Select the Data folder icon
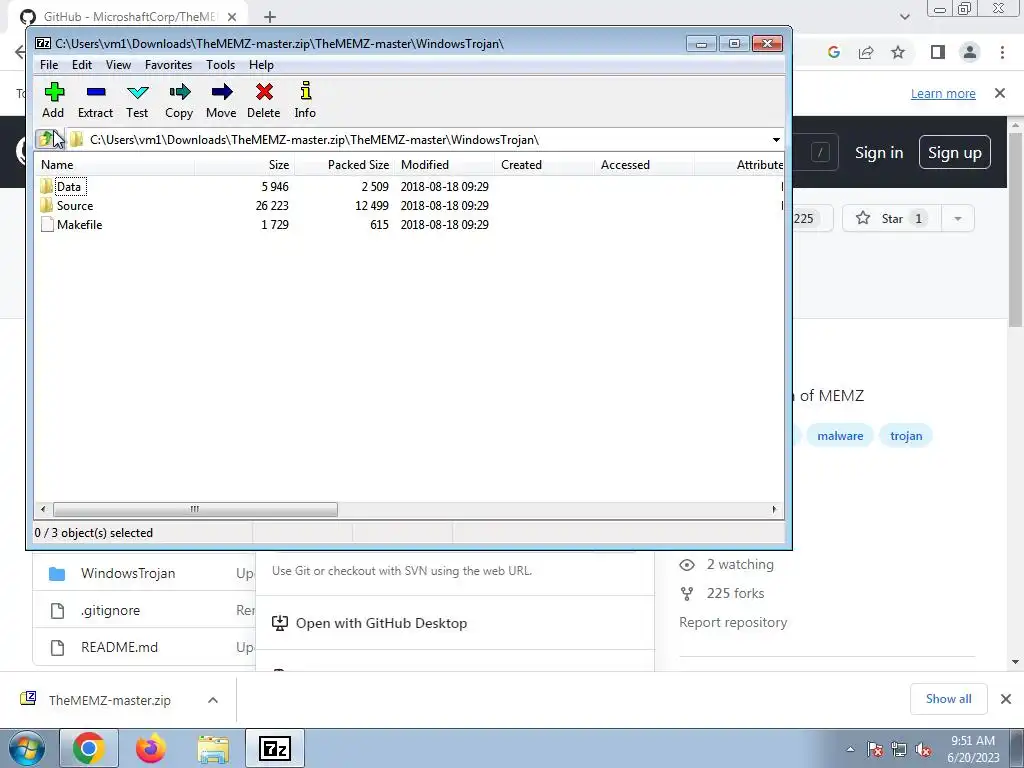Screen dimensions: 1024x768 [x=46, y=186]
